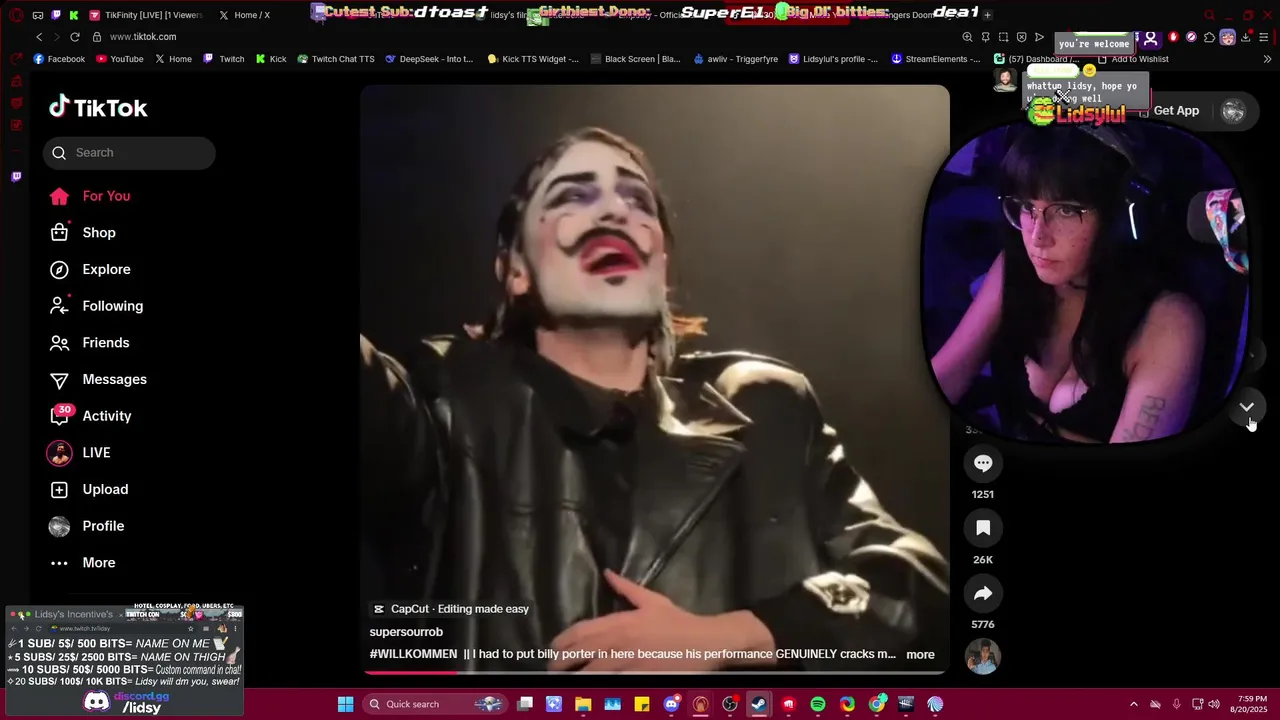Screen dimensions: 1280x720
Task: Open Messages in the sidebar
Action: click(x=98, y=380)
